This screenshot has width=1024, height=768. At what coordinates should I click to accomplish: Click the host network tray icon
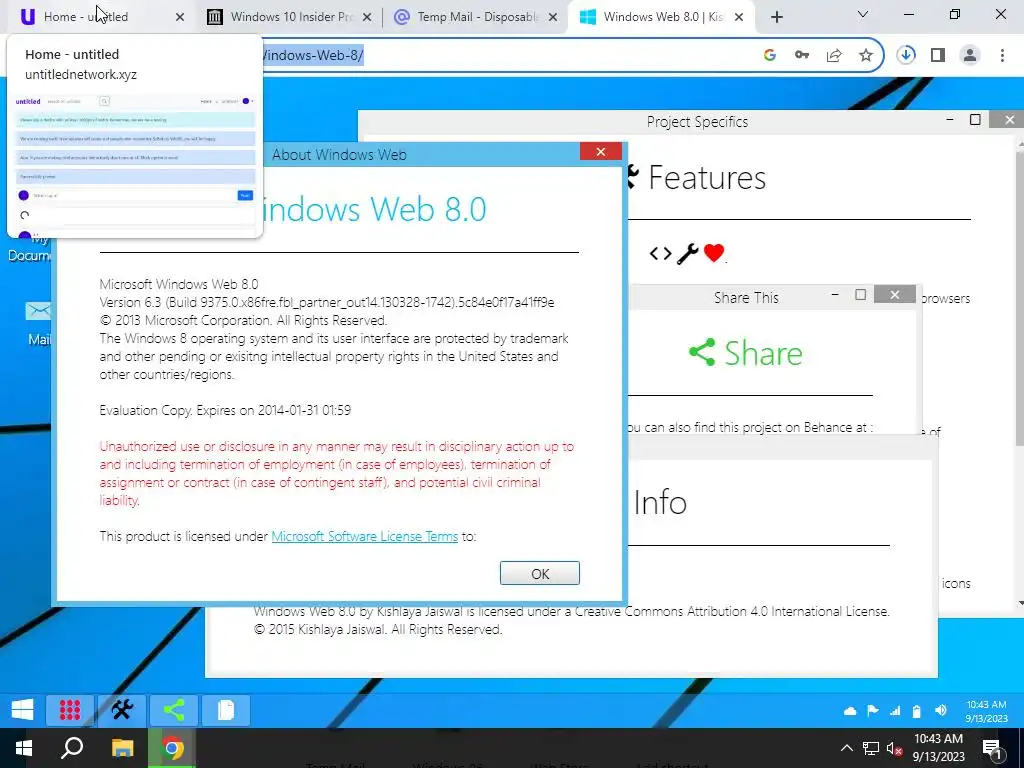871,748
